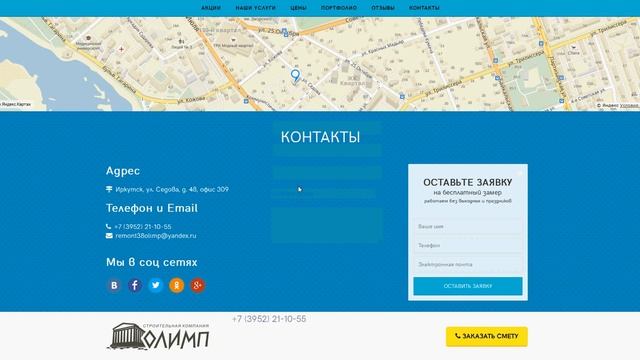Open the VKontakte social icon
The height and width of the screenshot is (360, 640).
pyautogui.click(x=114, y=285)
